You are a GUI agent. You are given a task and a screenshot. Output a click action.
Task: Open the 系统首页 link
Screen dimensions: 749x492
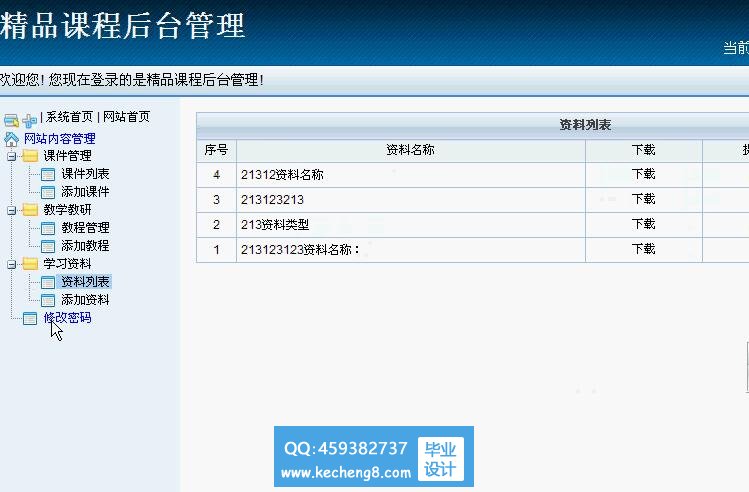[x=69, y=117]
